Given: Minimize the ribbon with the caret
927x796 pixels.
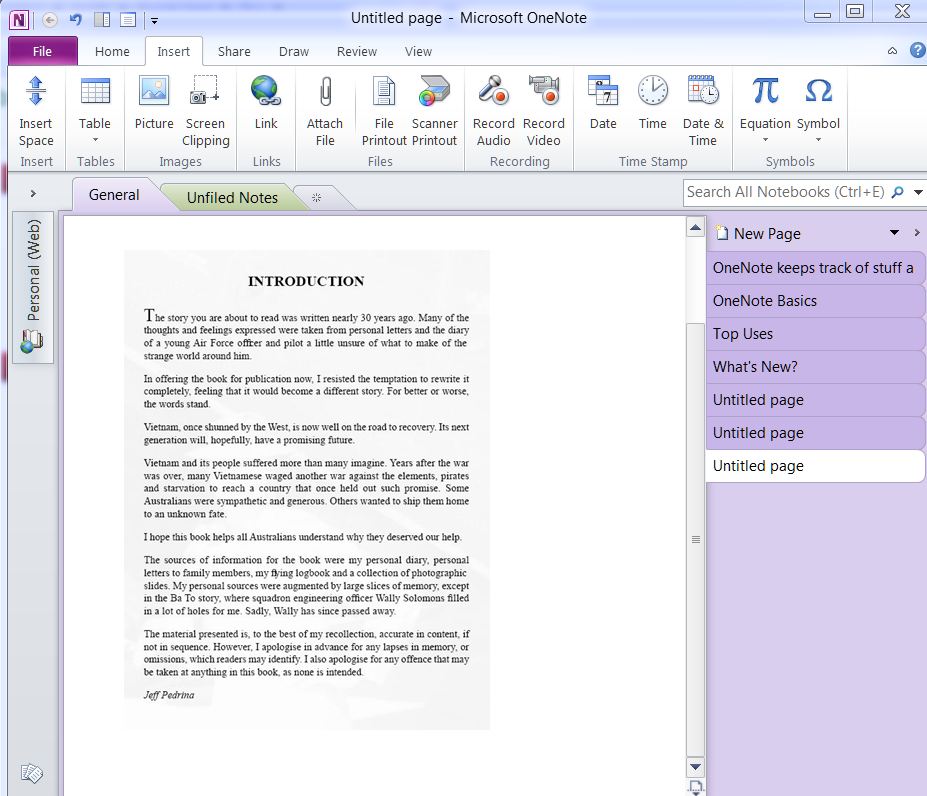Looking at the screenshot, I should [x=892, y=51].
